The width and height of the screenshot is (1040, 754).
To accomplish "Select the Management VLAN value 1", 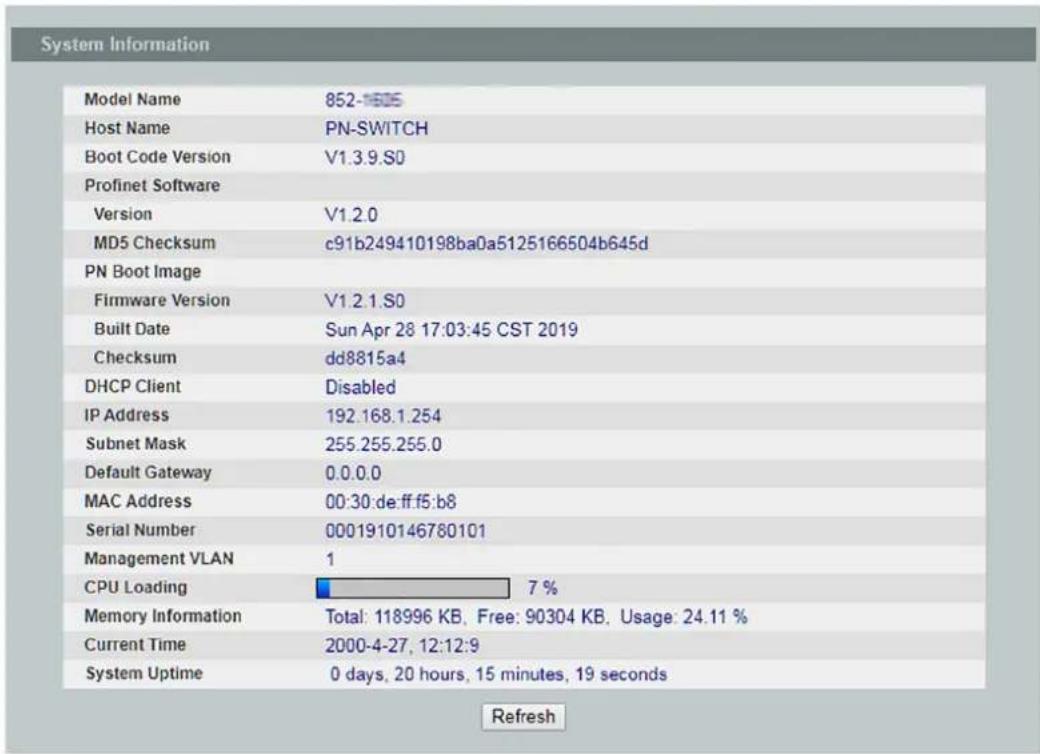I will point(330,559).
